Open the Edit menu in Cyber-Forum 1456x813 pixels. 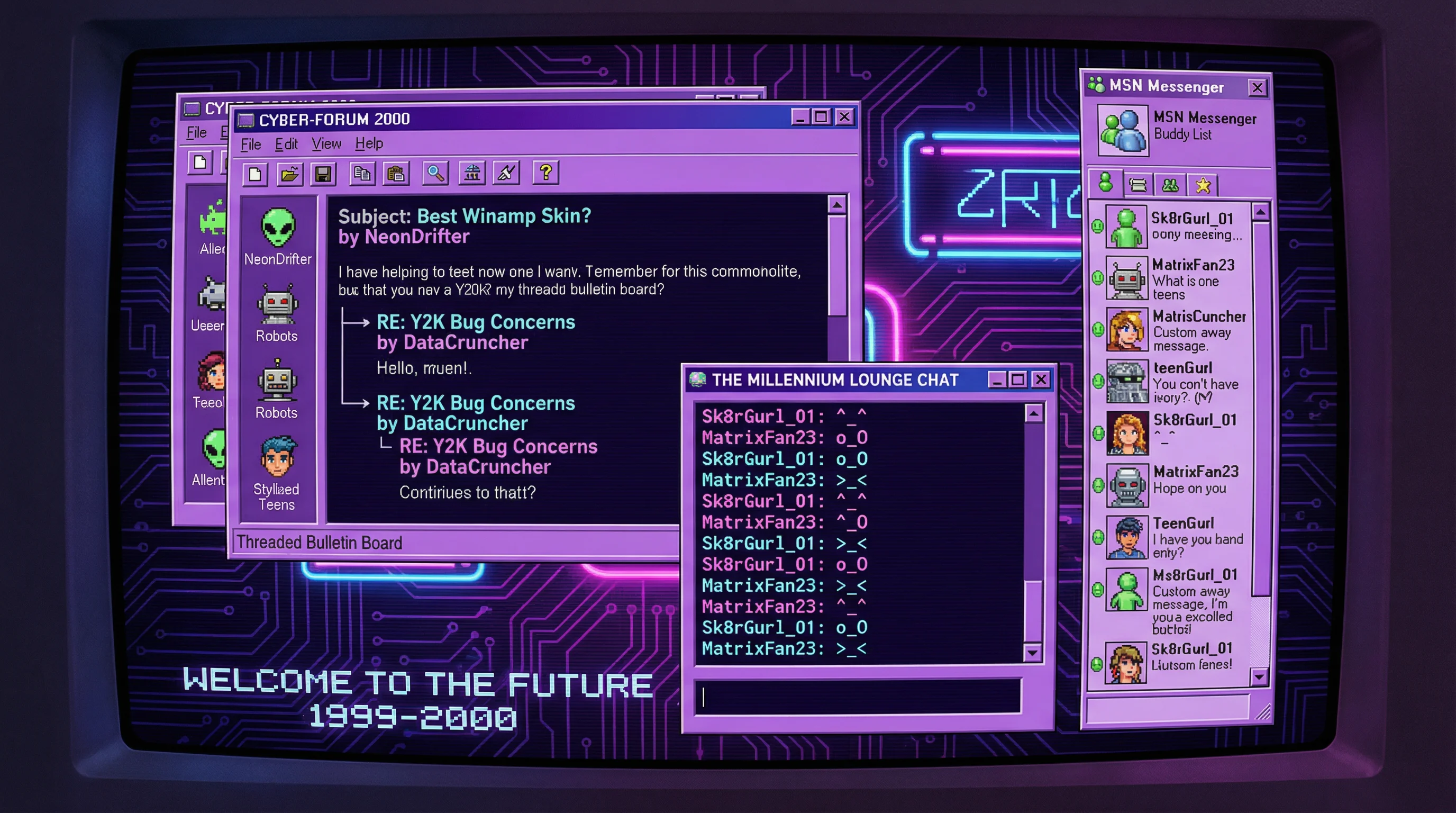286,144
